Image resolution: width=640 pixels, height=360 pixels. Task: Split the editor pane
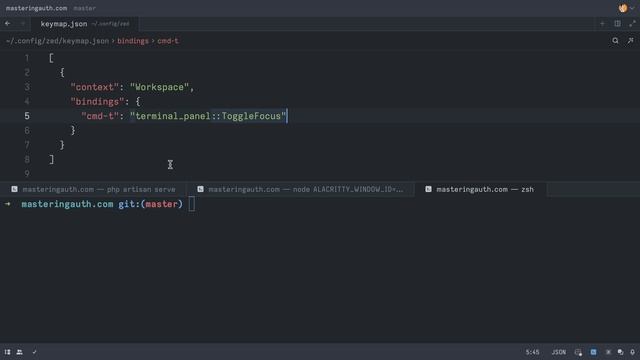(x=617, y=24)
